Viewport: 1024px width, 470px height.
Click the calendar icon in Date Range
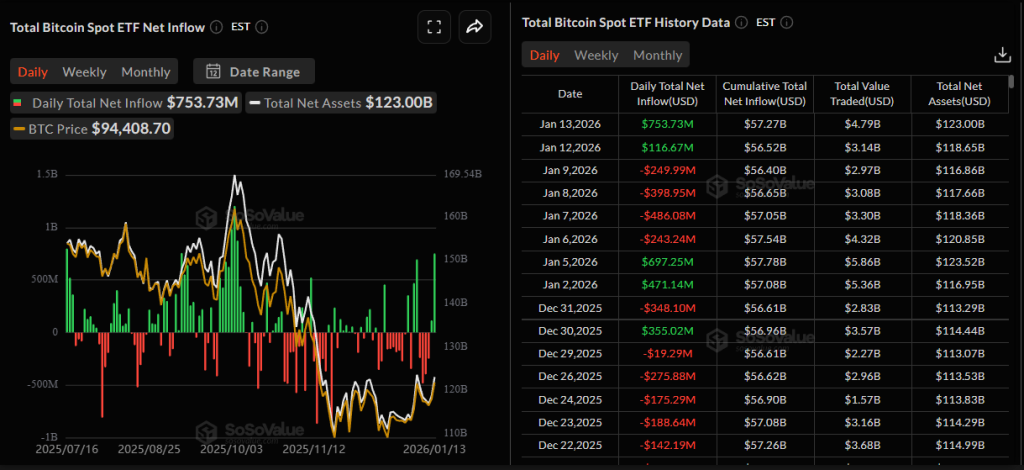(x=213, y=71)
